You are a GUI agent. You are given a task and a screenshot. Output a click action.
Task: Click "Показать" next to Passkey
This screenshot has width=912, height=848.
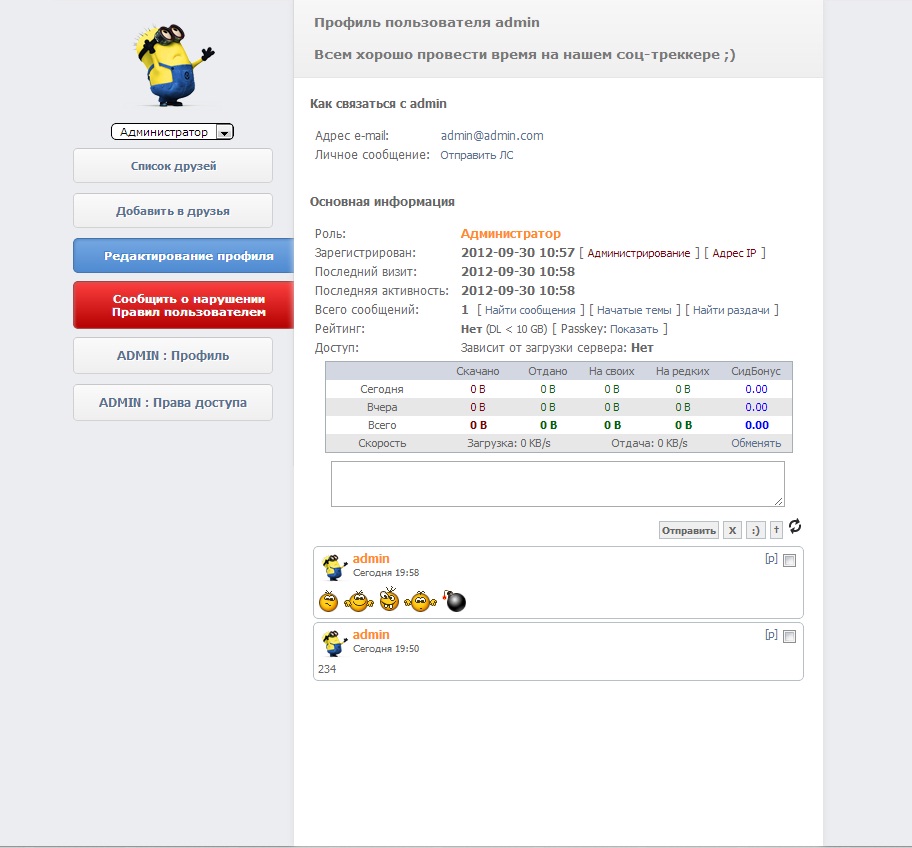click(634, 329)
